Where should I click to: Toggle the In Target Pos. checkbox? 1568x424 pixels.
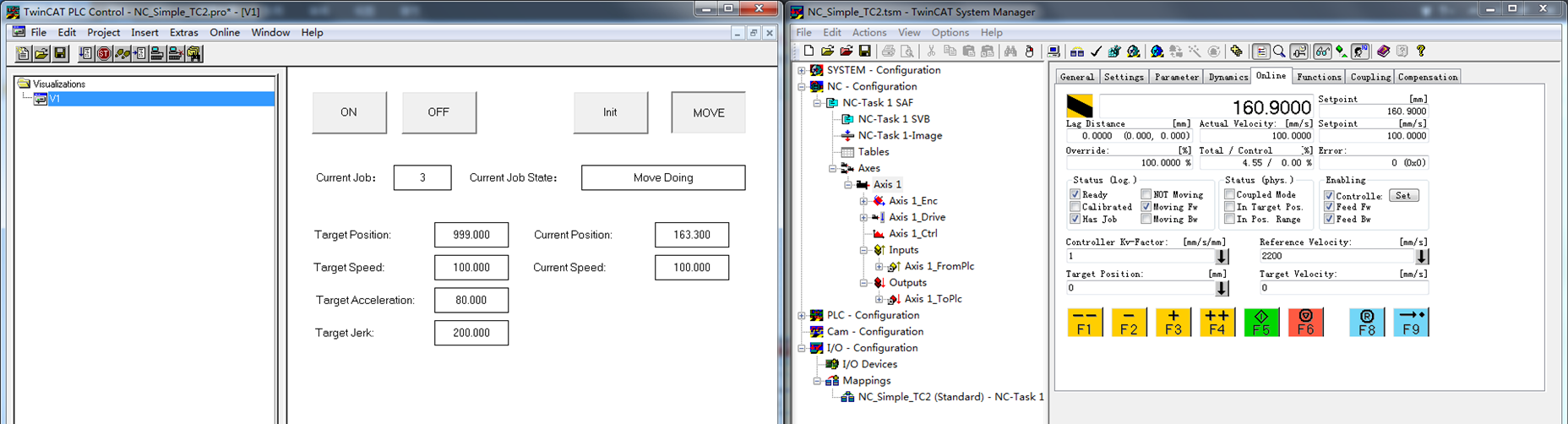[1229, 207]
